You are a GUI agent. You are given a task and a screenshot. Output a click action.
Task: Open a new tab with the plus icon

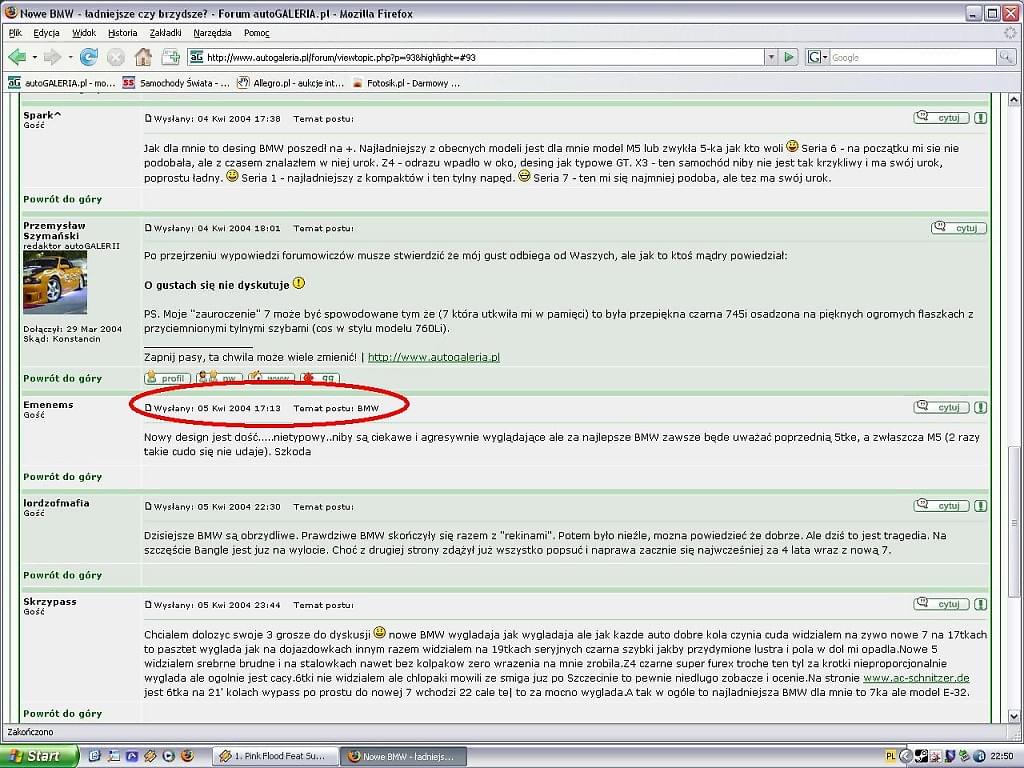click(170, 57)
